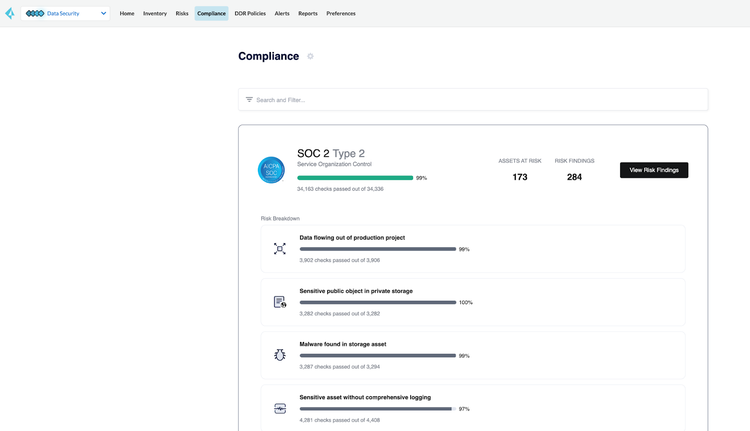
Task: Open the Reports menu item
Action: pos(308,13)
